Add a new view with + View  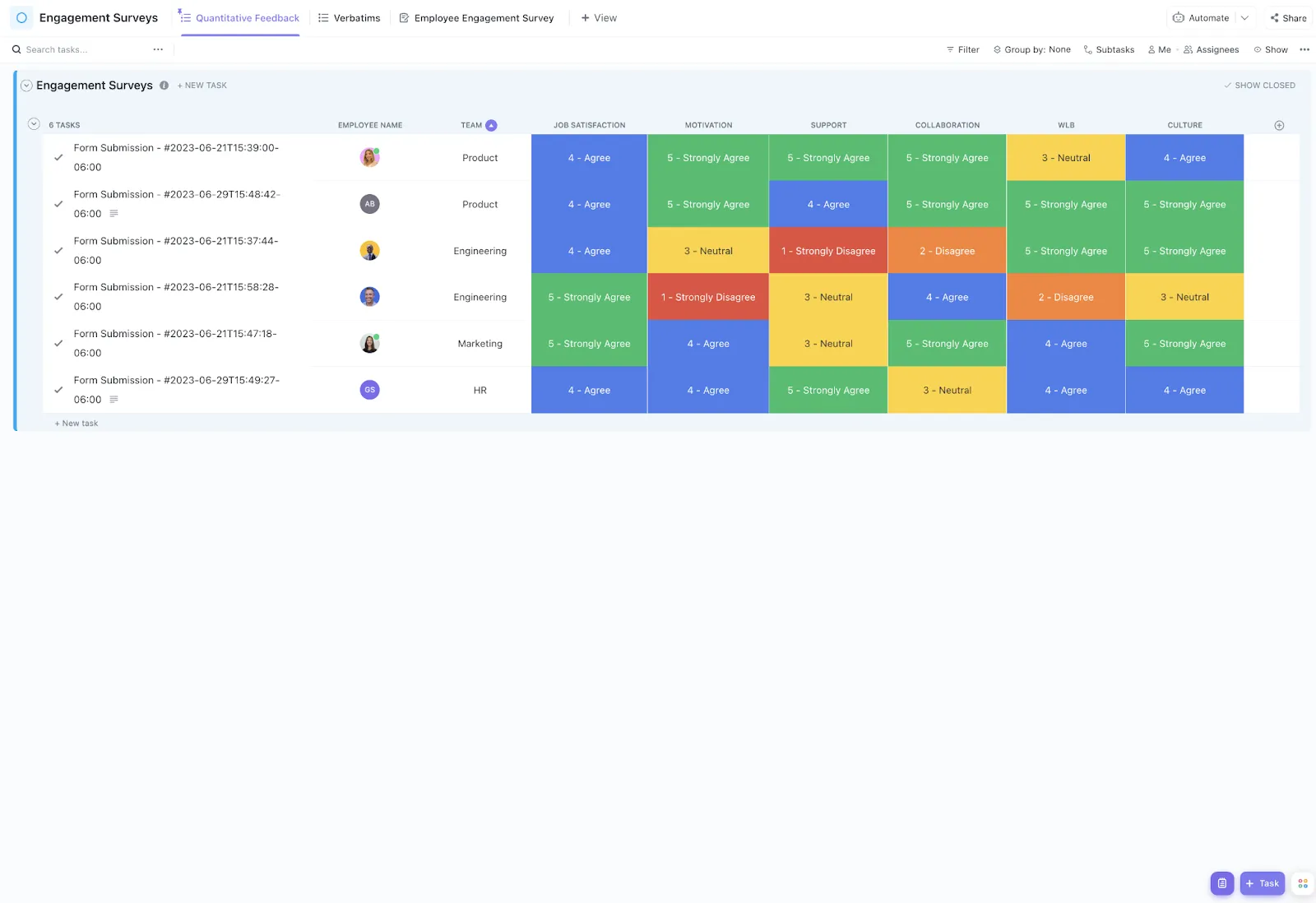pyautogui.click(x=599, y=18)
